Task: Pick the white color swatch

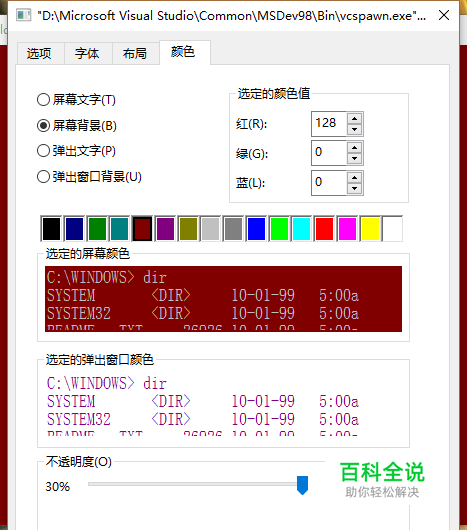Action: click(393, 229)
